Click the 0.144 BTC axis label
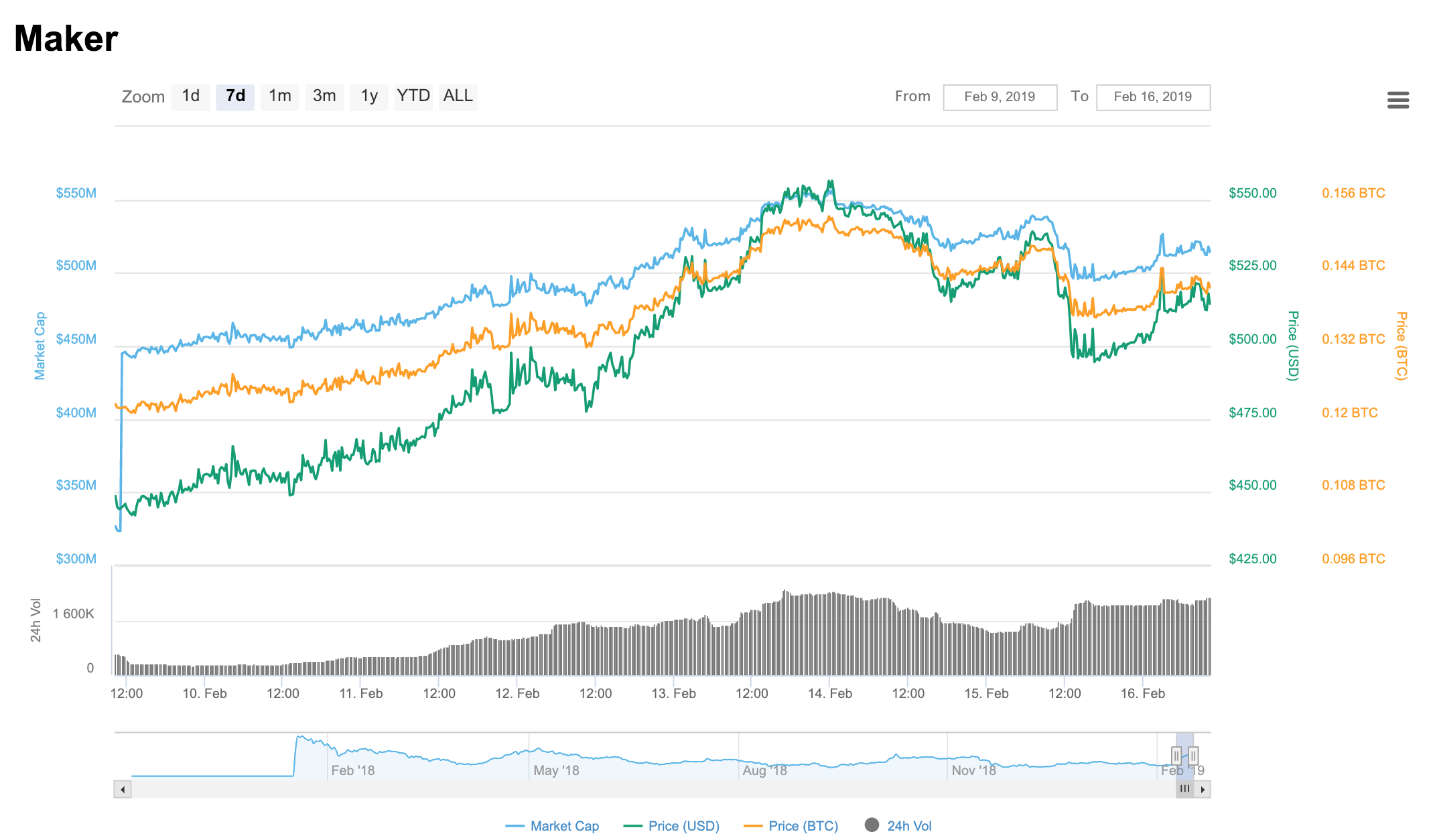Image resolution: width=1431 pixels, height=840 pixels. 1353,265
